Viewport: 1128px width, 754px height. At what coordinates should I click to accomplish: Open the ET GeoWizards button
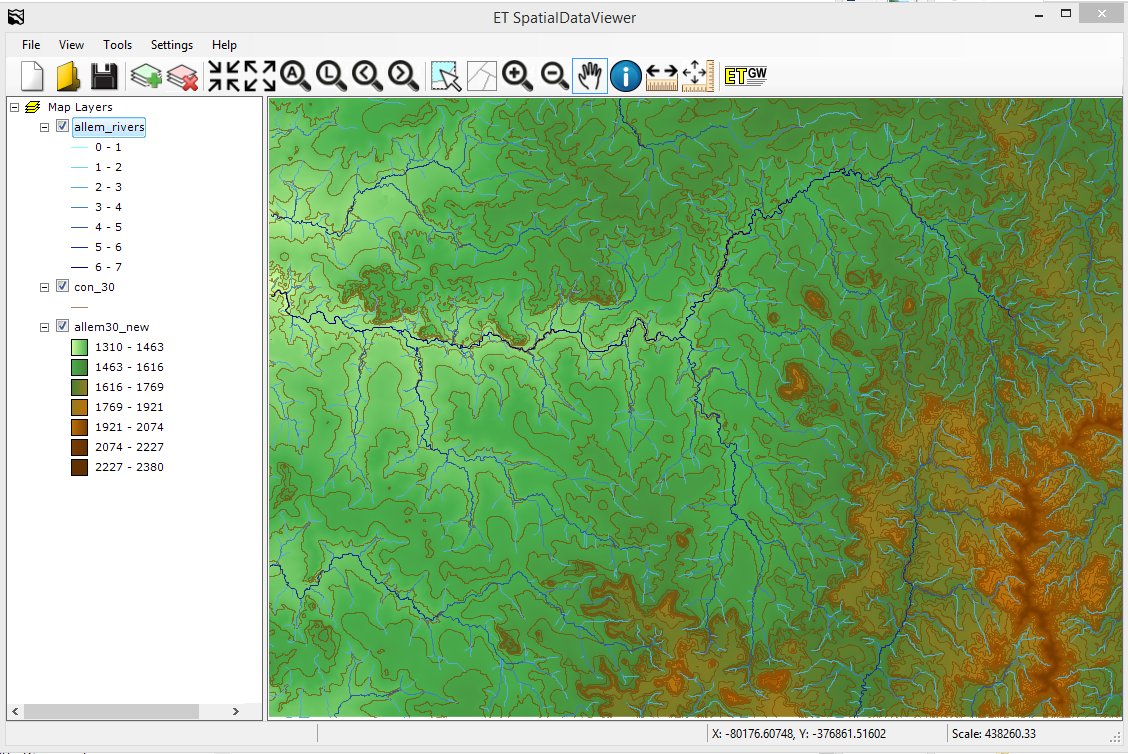click(745, 75)
